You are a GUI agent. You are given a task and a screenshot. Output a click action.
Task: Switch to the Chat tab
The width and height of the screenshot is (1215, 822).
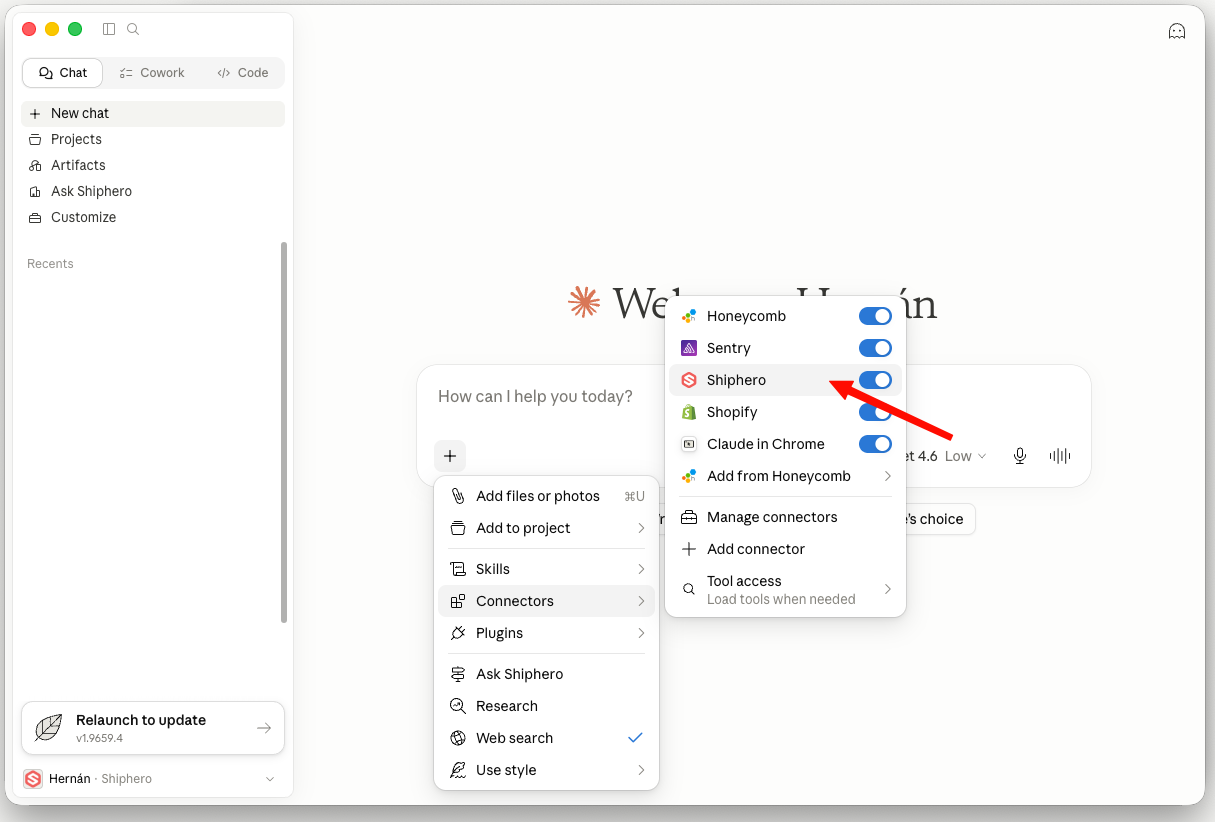tap(62, 73)
